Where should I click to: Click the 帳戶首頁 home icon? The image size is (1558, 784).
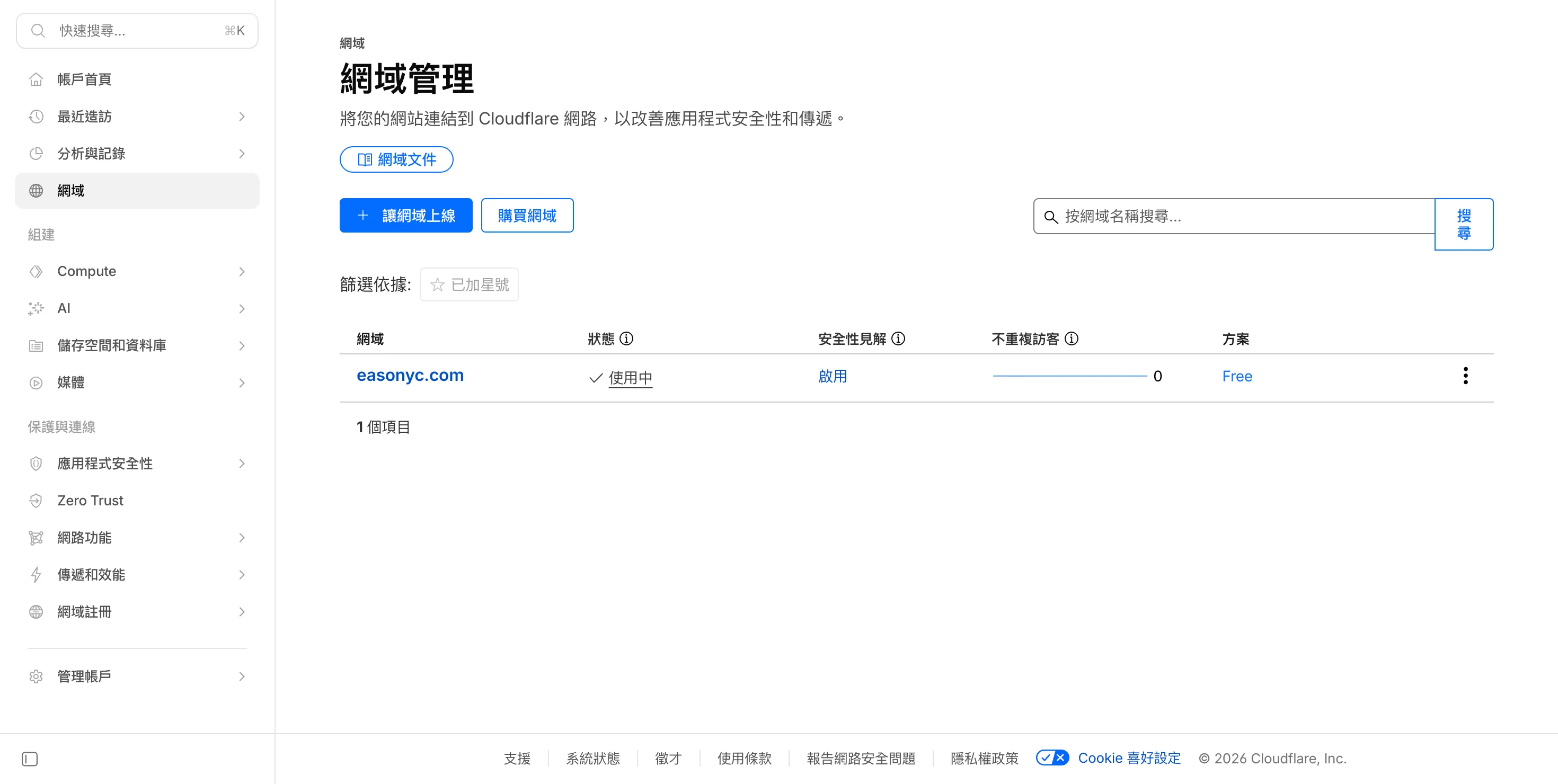tap(36, 79)
